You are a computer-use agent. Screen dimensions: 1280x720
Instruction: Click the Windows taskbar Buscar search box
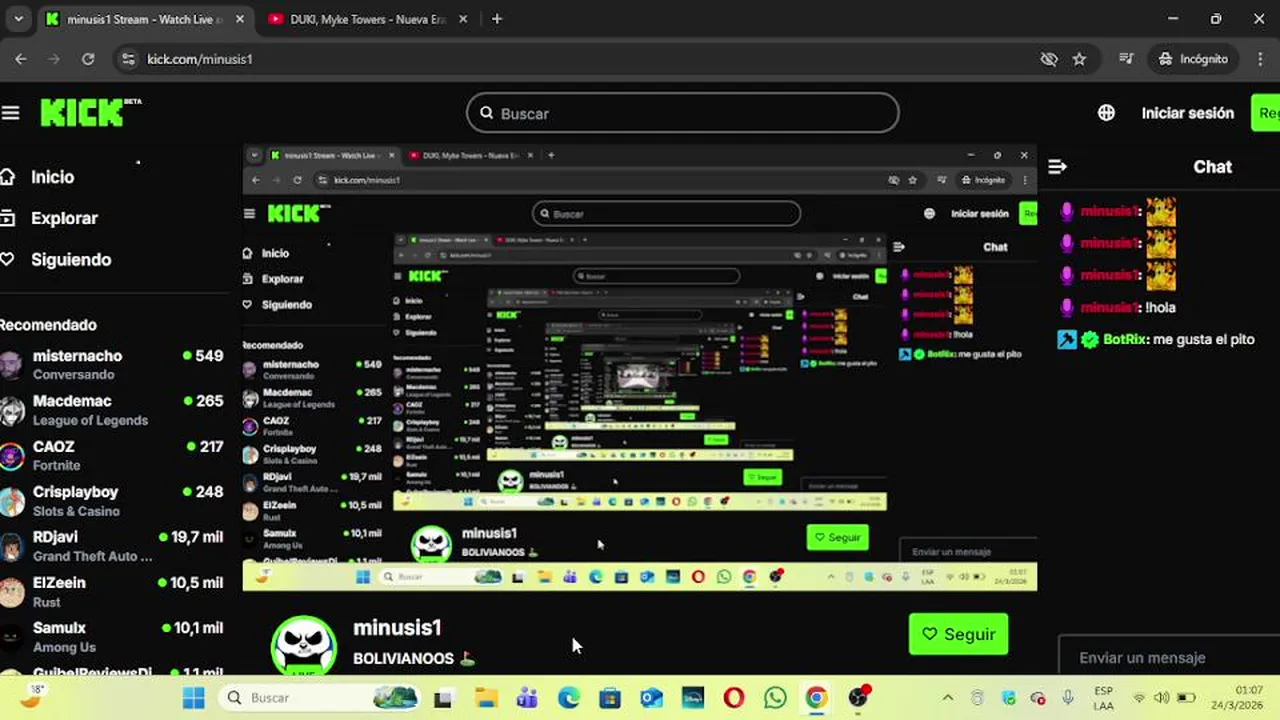coord(317,697)
